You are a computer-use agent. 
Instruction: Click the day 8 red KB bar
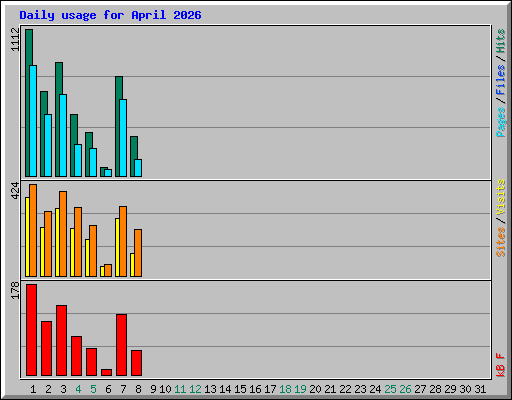point(136,363)
